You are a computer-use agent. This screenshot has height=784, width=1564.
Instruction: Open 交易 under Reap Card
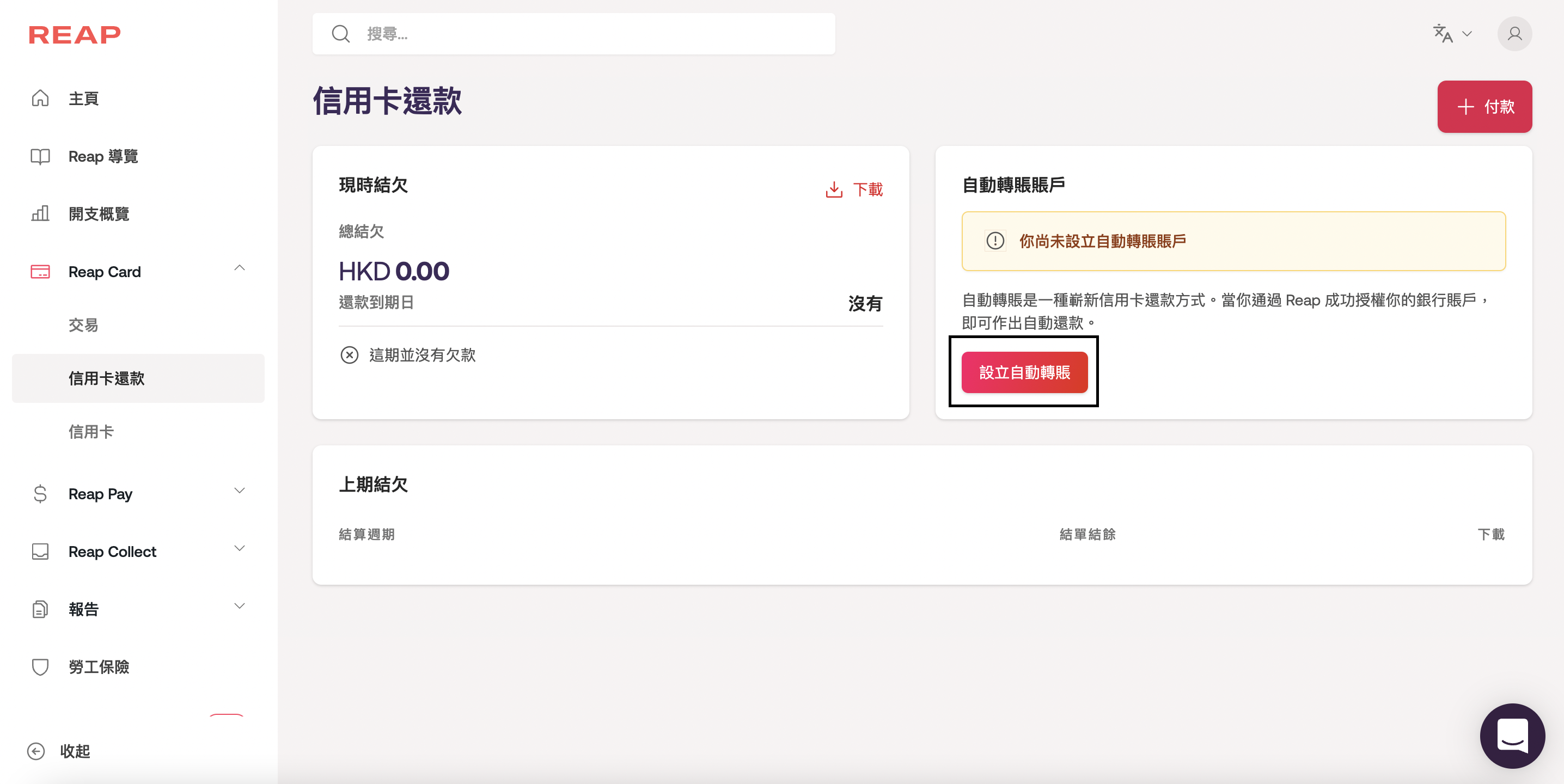pyautogui.click(x=83, y=325)
